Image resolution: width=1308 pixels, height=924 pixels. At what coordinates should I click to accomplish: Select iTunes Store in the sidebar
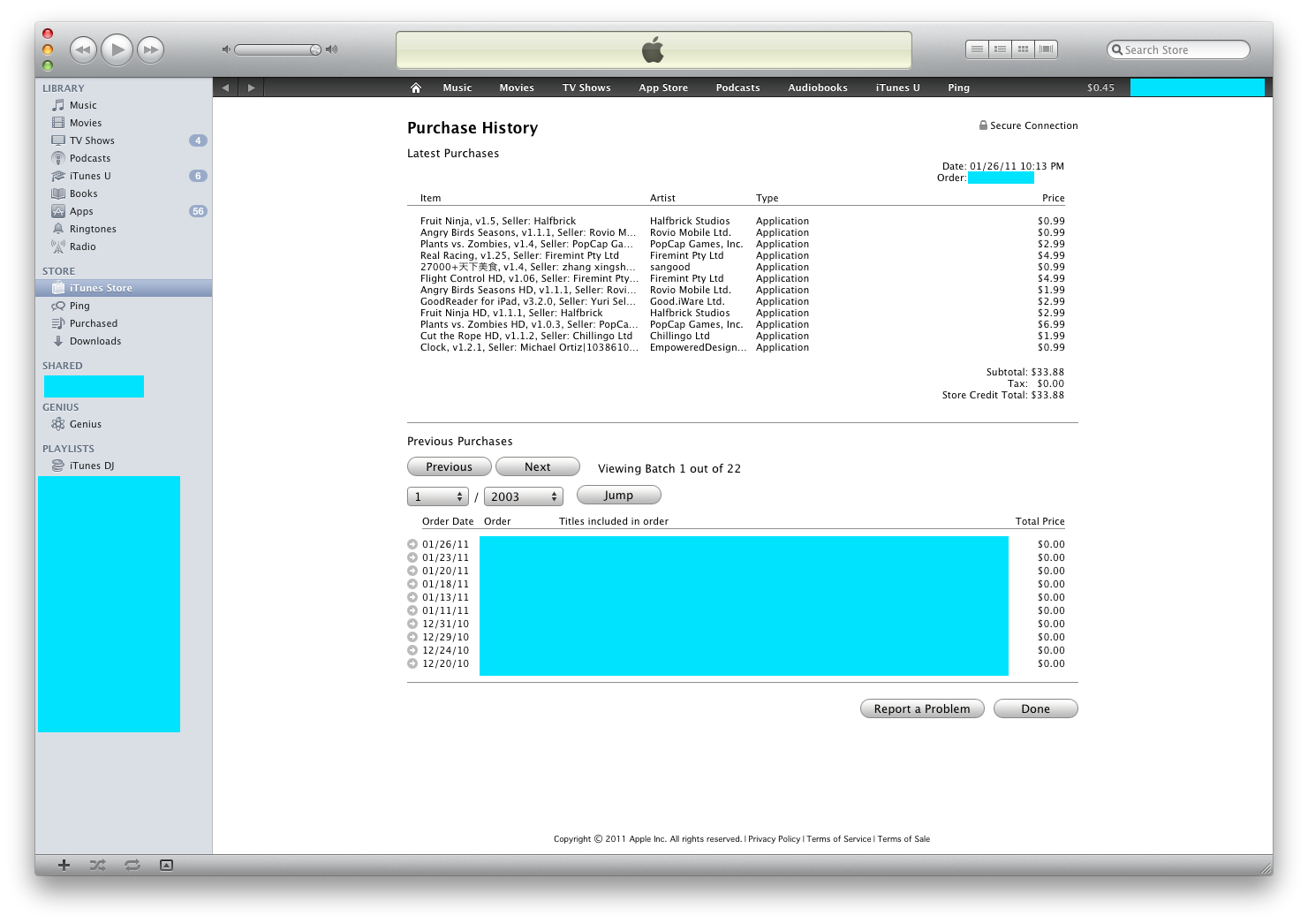pos(124,288)
